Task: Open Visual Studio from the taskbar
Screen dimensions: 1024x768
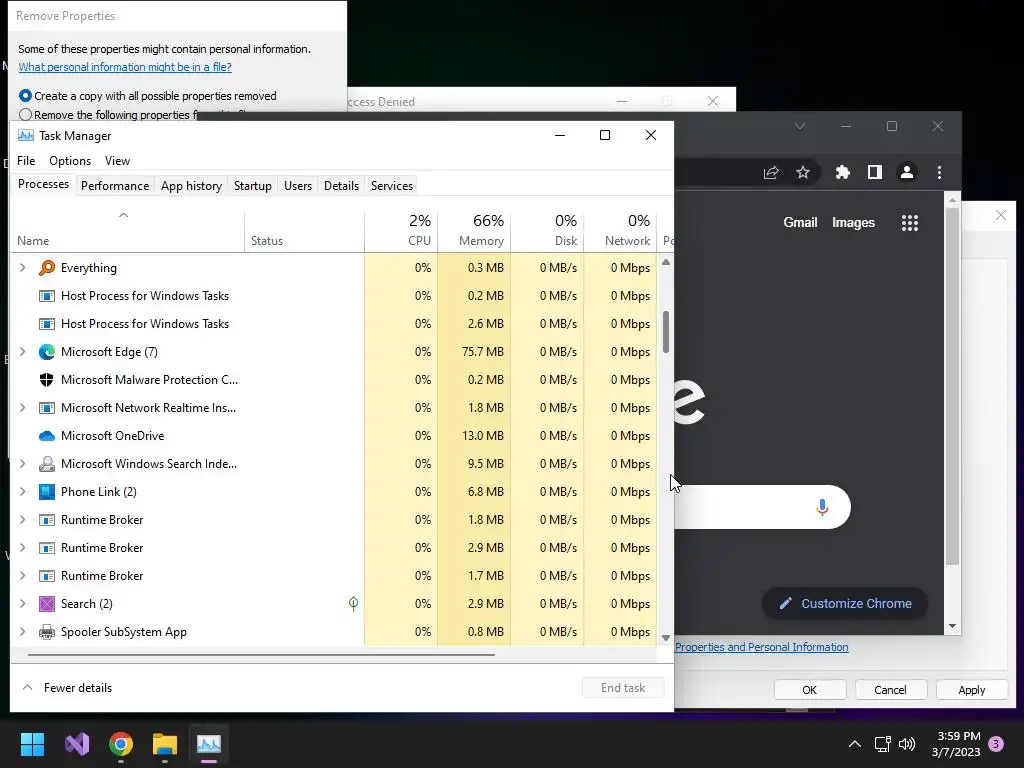Action: 77,744
